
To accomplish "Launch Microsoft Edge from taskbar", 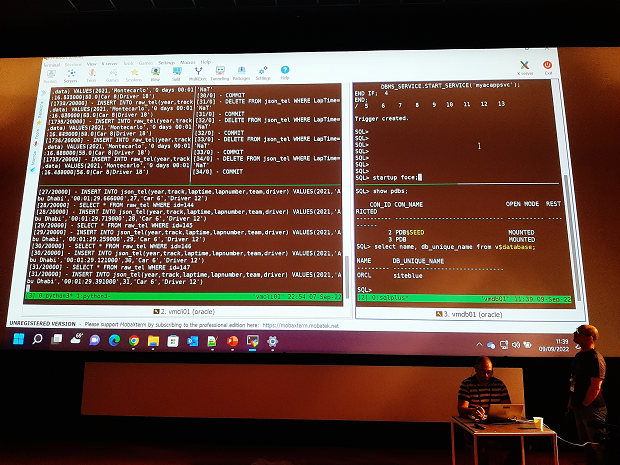I will coord(114,340).
